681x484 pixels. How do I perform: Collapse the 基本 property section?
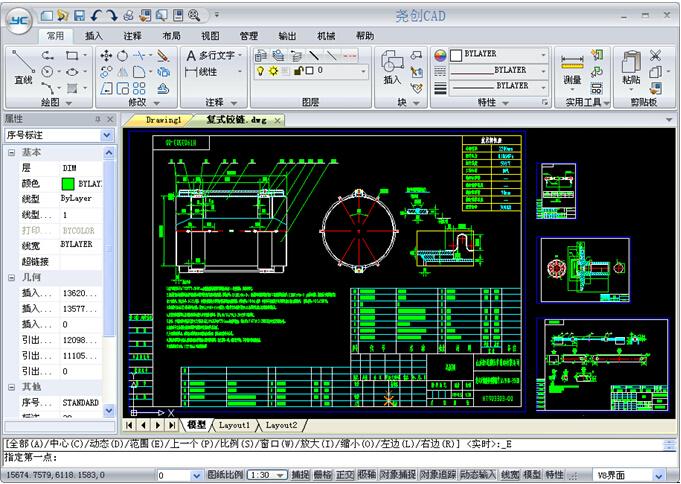[11, 152]
